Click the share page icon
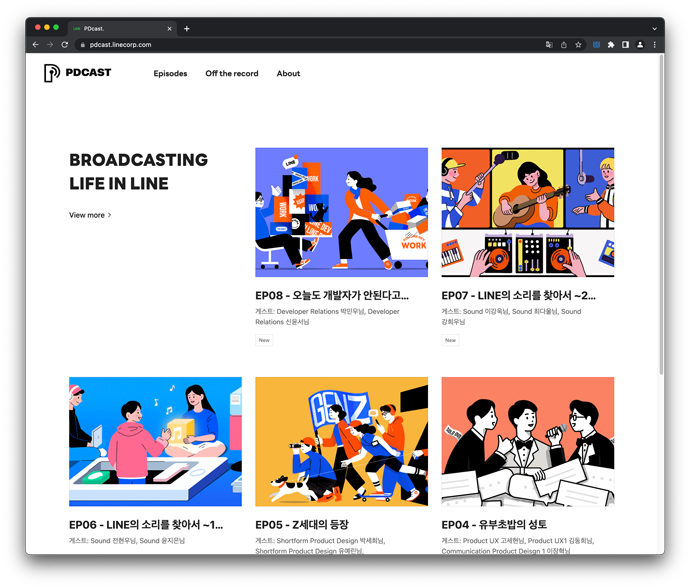The image size is (690, 588). [564, 44]
